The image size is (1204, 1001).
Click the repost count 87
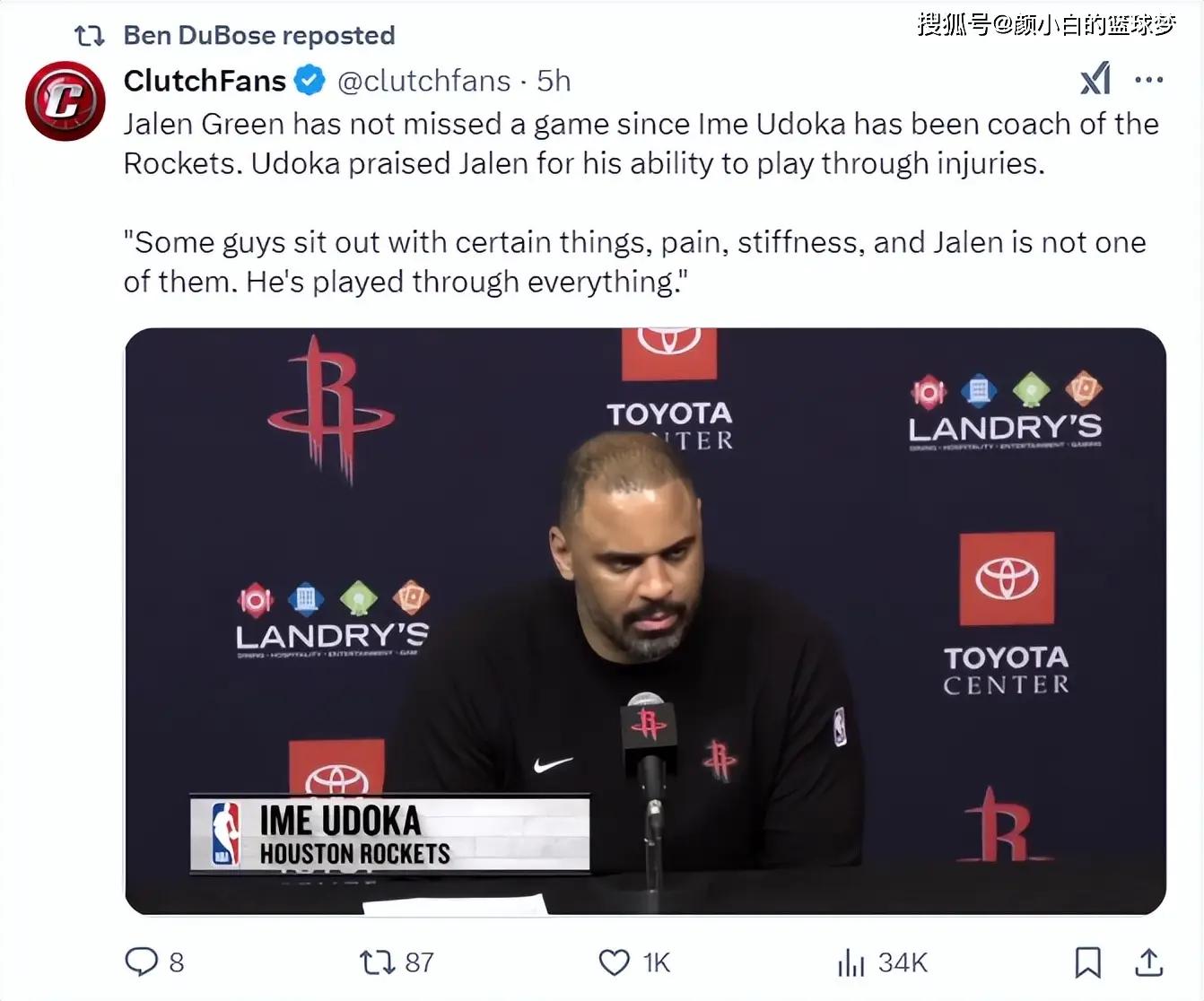click(x=419, y=962)
